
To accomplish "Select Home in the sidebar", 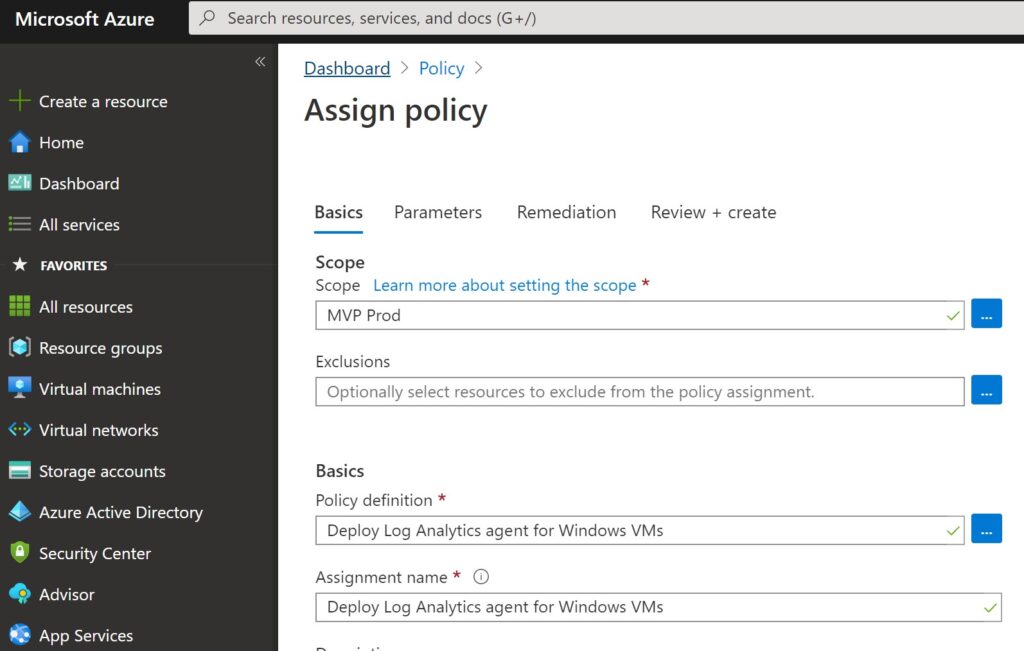I will pos(61,142).
